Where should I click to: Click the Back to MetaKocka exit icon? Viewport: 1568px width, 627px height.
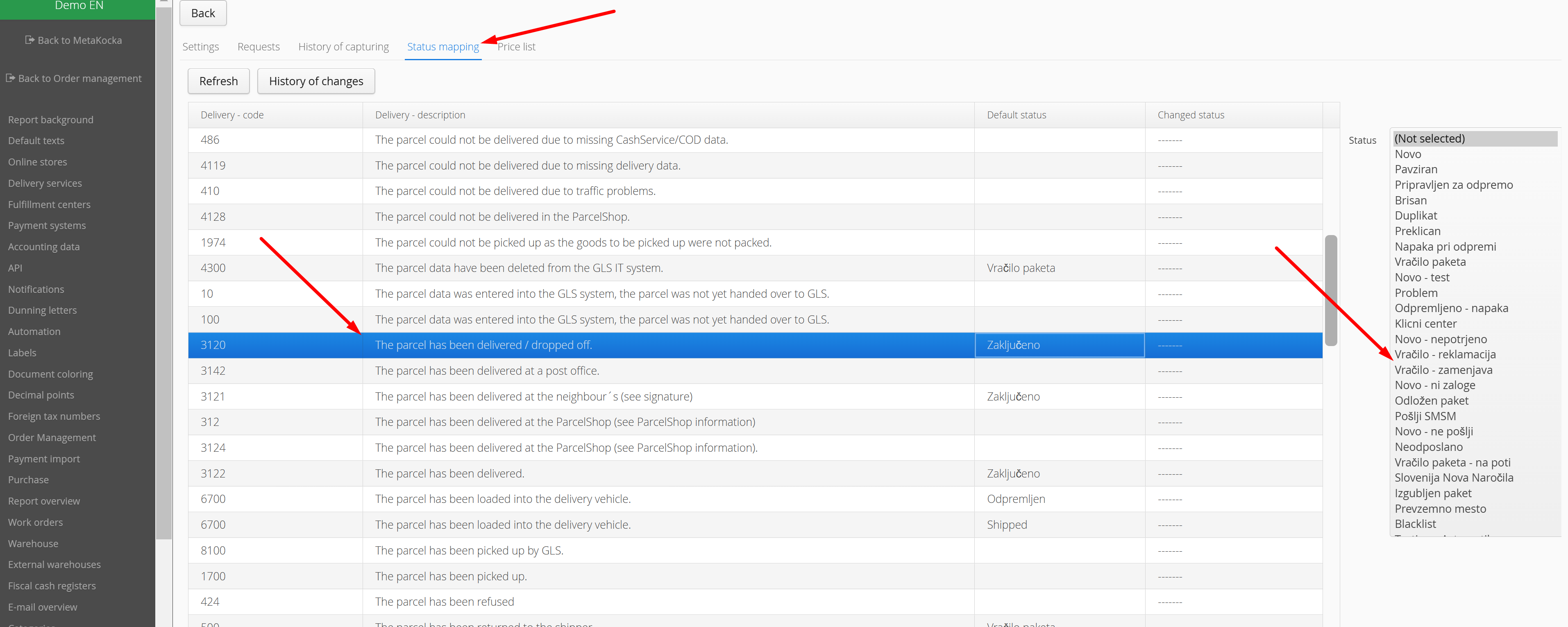(x=29, y=40)
